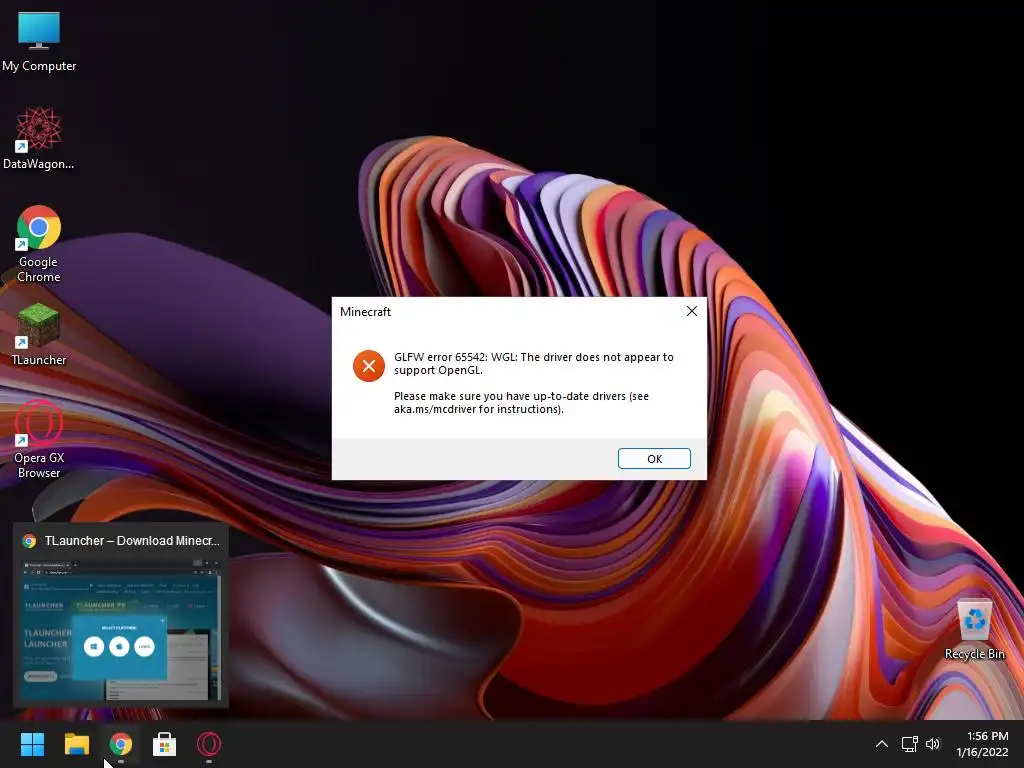Click the 'TLauncher – Download Minecr...' preview title
This screenshot has width=1024, height=768.
pos(132,541)
